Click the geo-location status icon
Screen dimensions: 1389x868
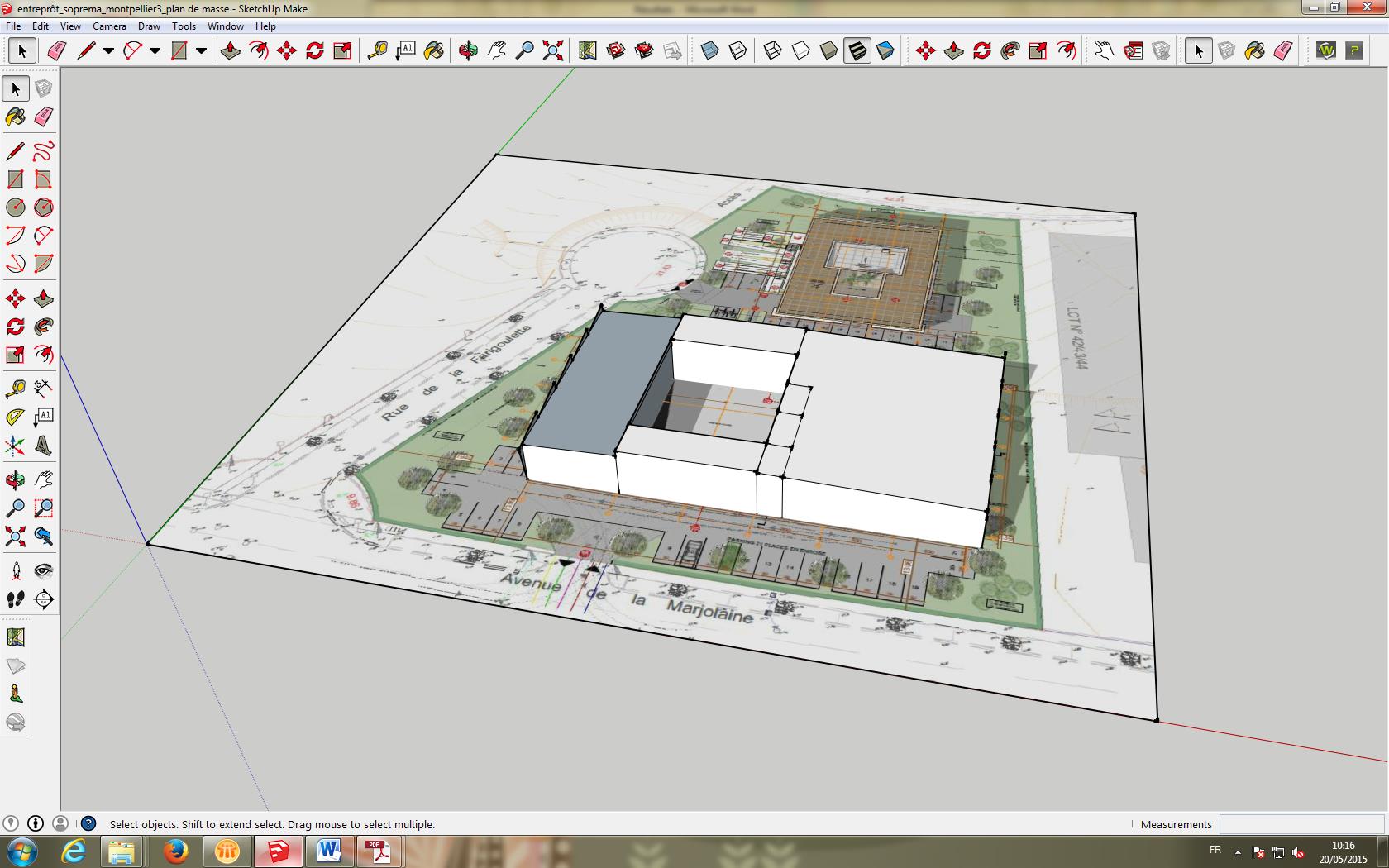tap(11, 823)
